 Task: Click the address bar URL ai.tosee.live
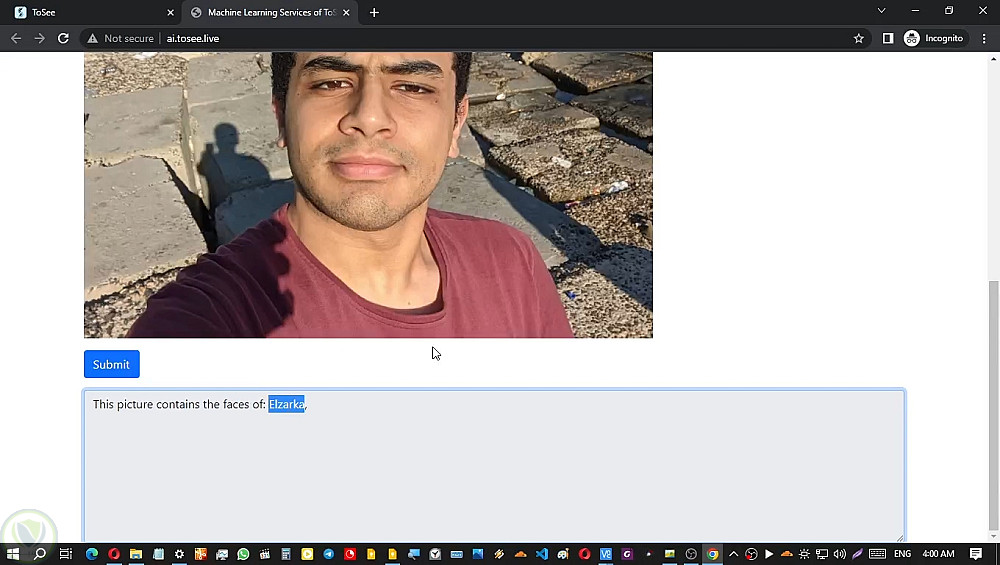click(x=193, y=38)
